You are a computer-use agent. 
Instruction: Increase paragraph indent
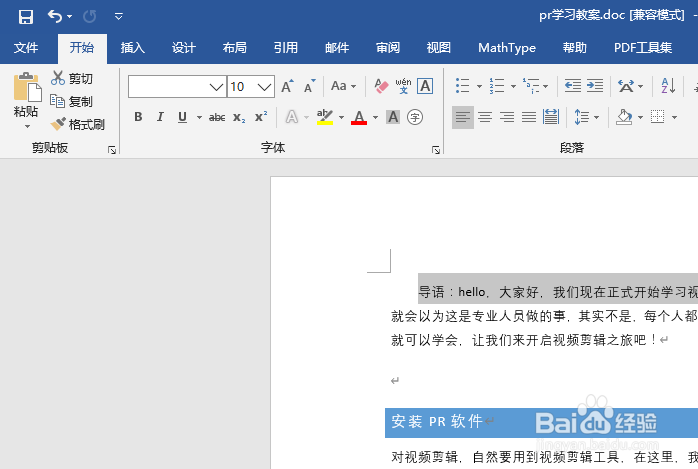[595, 85]
